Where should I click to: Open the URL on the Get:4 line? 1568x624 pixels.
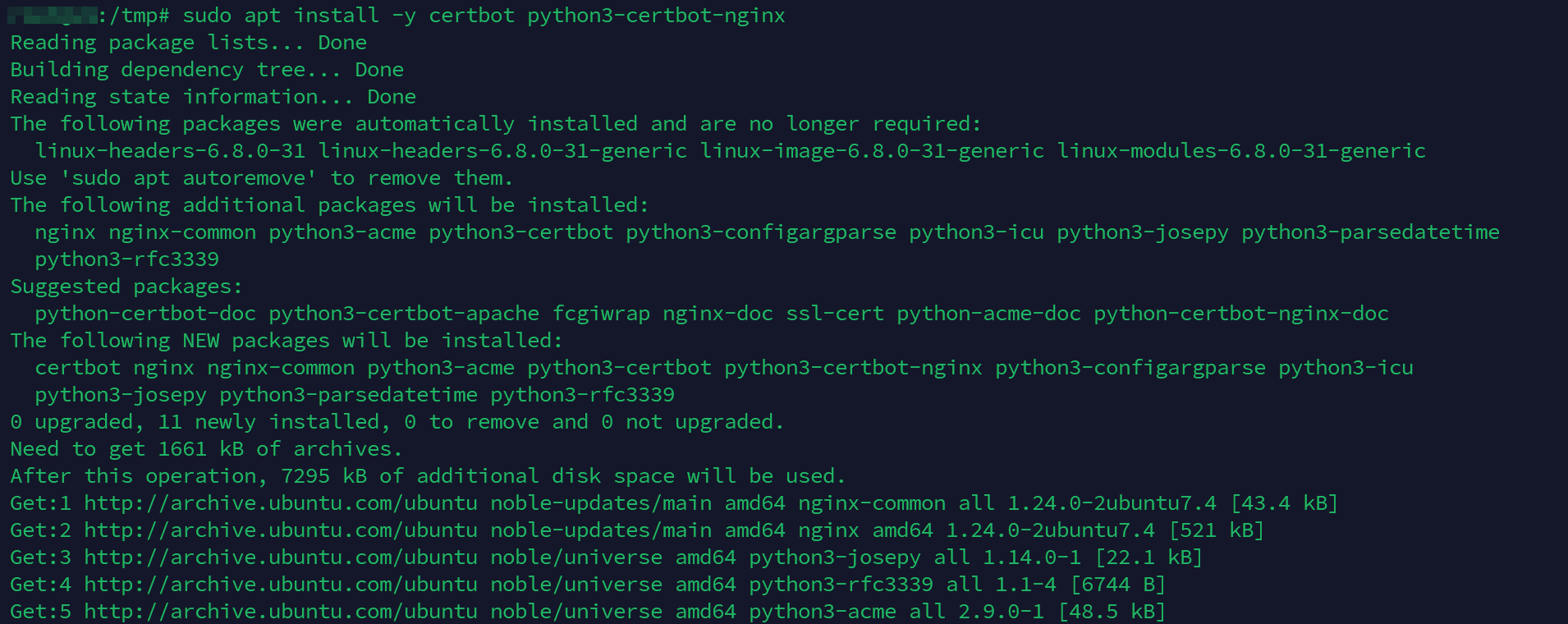[x=280, y=585]
